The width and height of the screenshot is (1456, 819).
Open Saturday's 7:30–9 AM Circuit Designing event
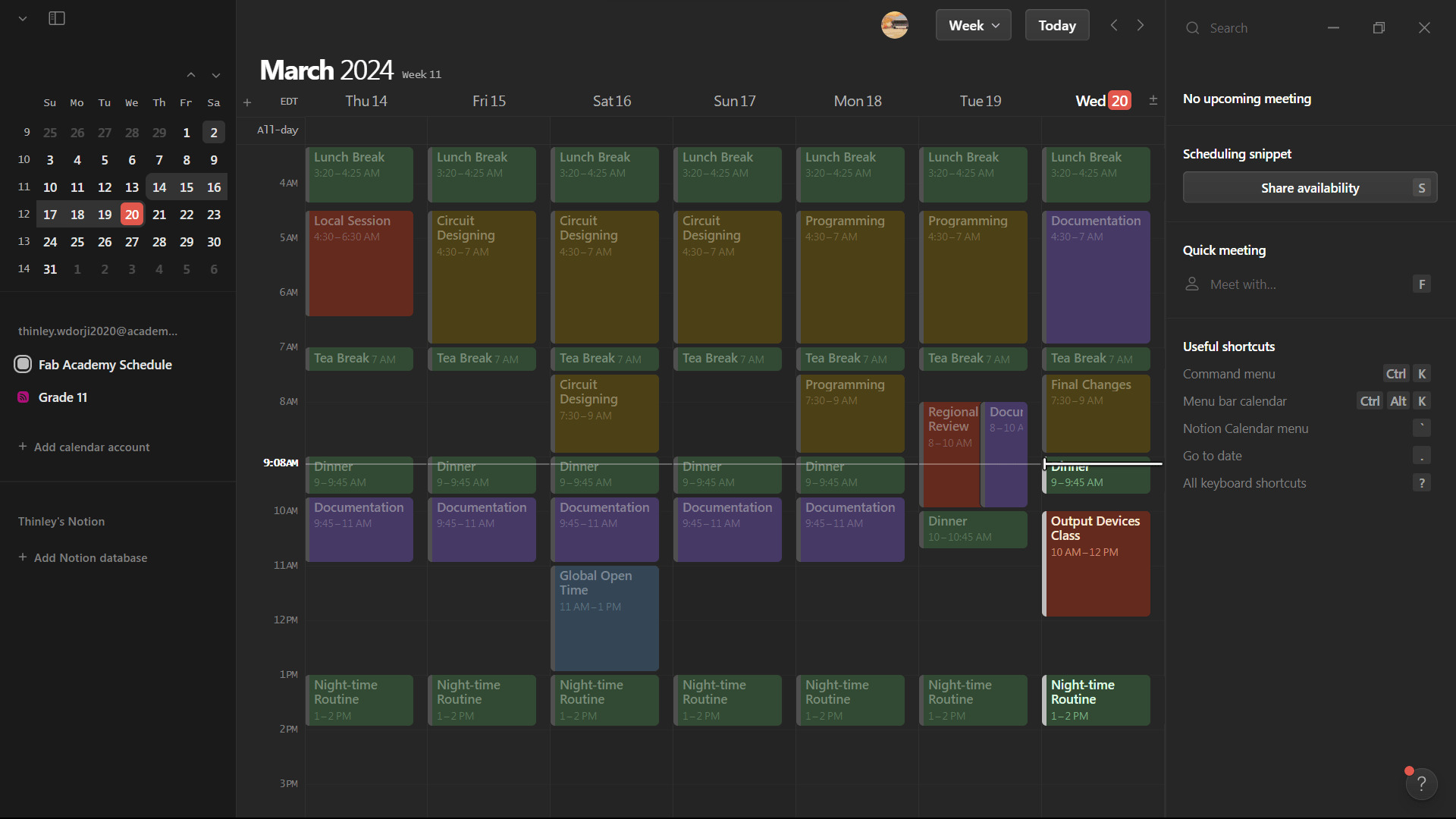[x=605, y=413]
